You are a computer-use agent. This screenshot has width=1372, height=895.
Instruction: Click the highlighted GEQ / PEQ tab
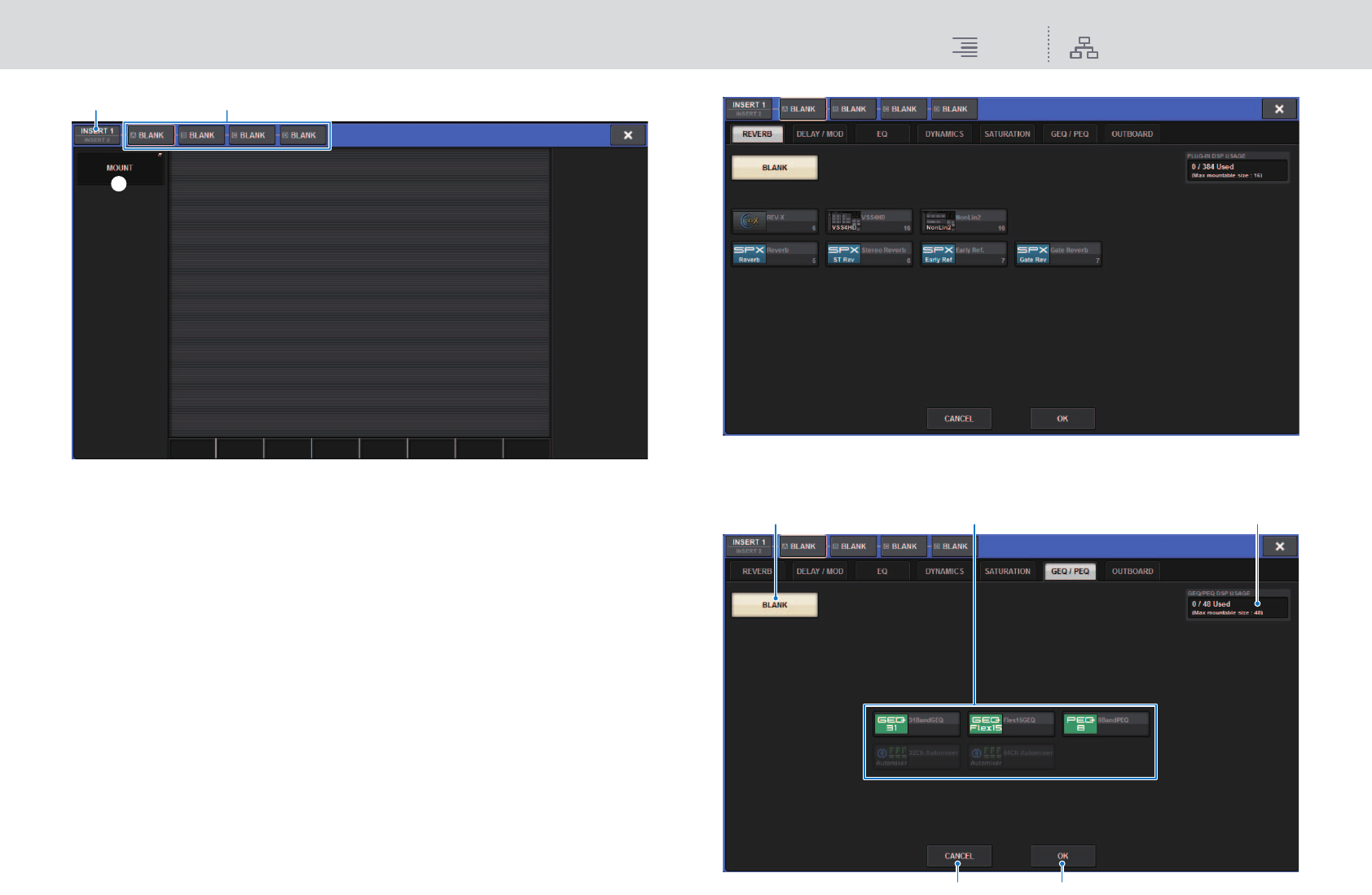click(x=1070, y=572)
